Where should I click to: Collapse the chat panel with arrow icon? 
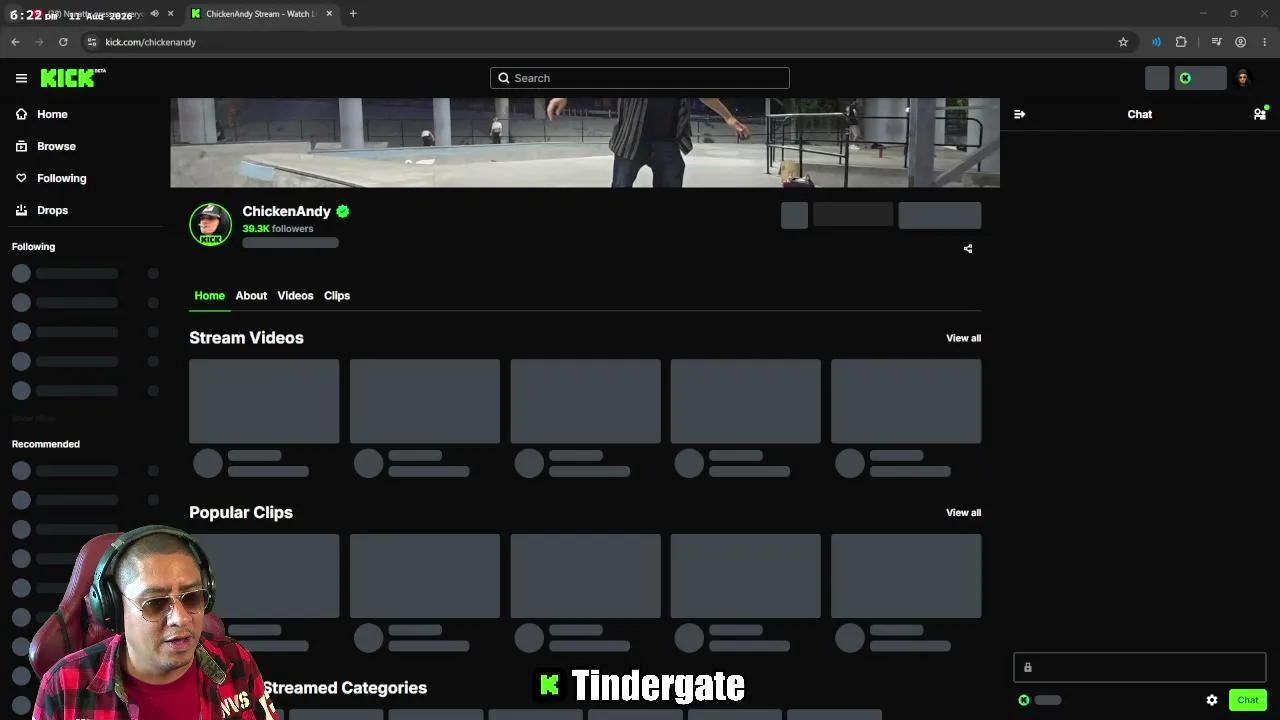point(1019,114)
